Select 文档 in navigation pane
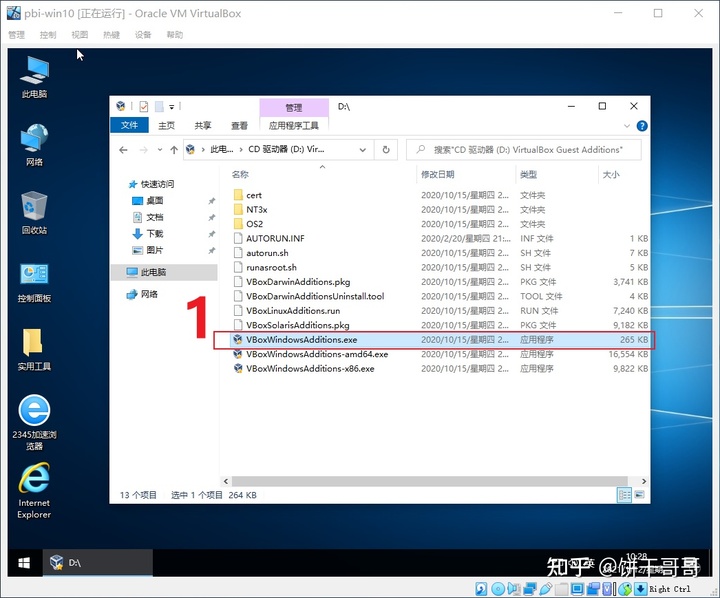 coord(155,217)
